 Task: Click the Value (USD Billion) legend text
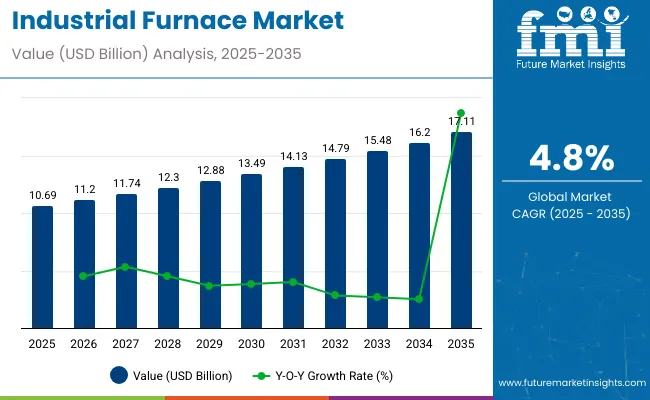tap(182, 376)
